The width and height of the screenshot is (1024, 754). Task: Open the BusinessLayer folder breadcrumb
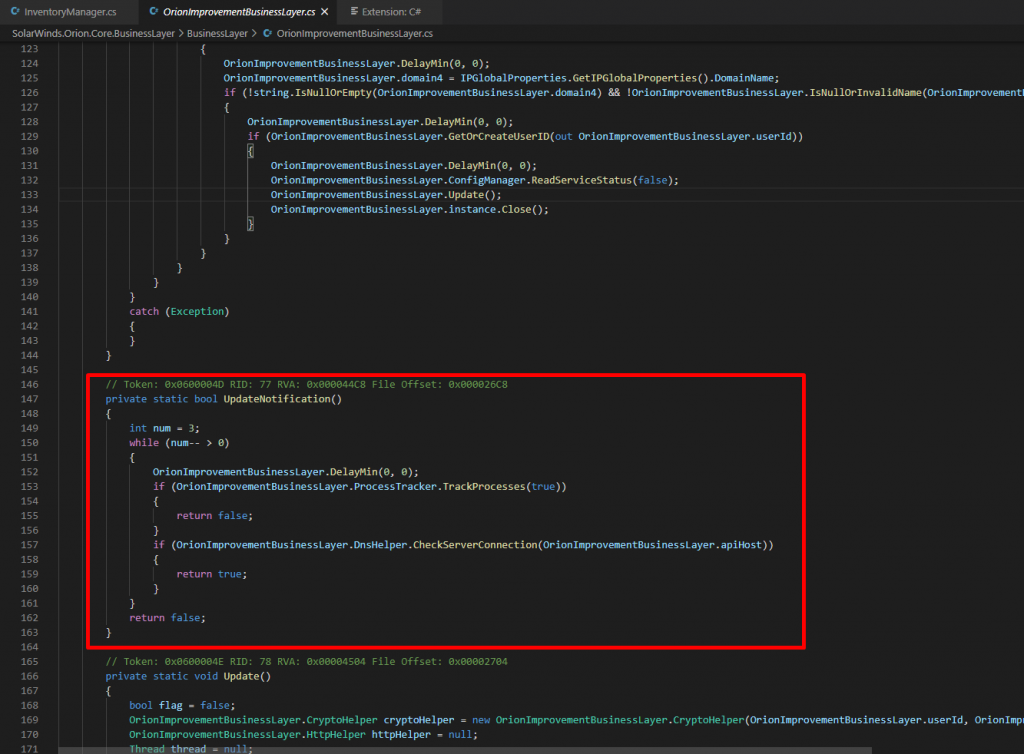tap(217, 33)
